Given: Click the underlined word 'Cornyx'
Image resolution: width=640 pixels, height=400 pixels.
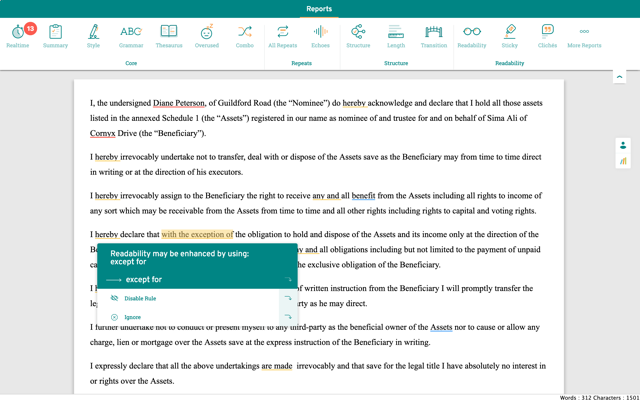Looking at the screenshot, I should (103, 133).
